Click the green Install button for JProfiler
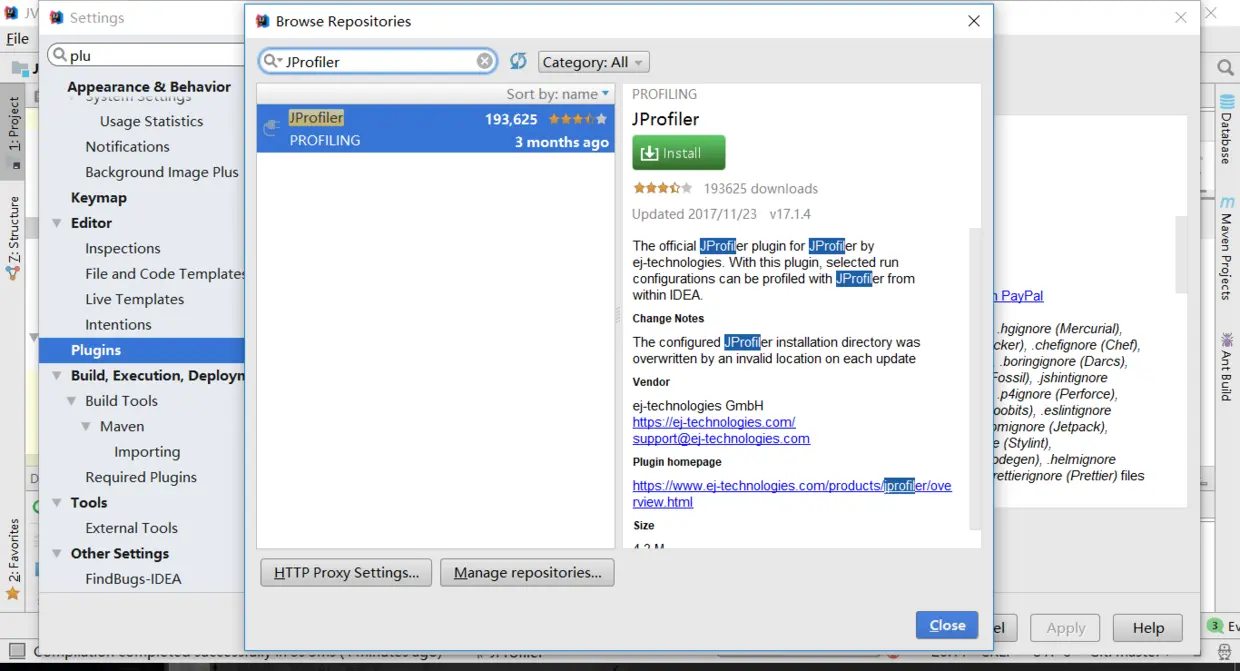The width and height of the screenshot is (1240, 671). 679,153
